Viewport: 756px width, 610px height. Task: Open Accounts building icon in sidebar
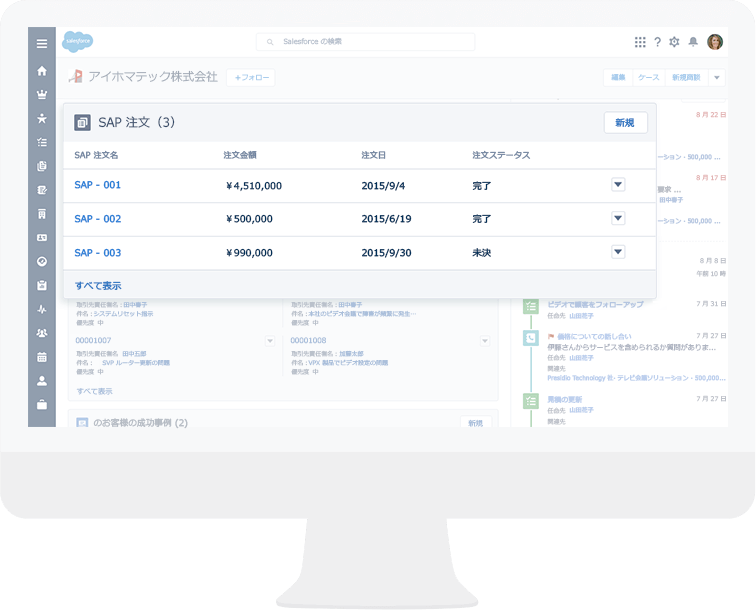click(42, 214)
